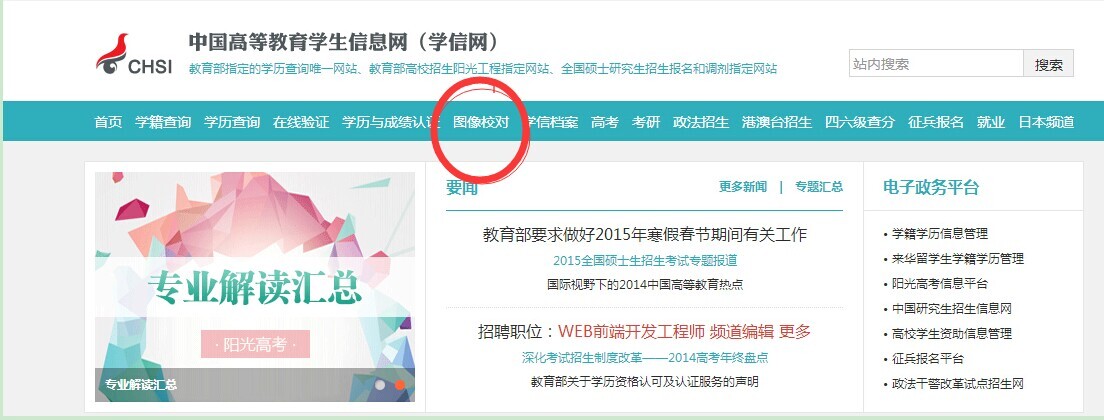Open the 学籍查询 navigation item
The height and width of the screenshot is (420, 1104).
tap(163, 122)
